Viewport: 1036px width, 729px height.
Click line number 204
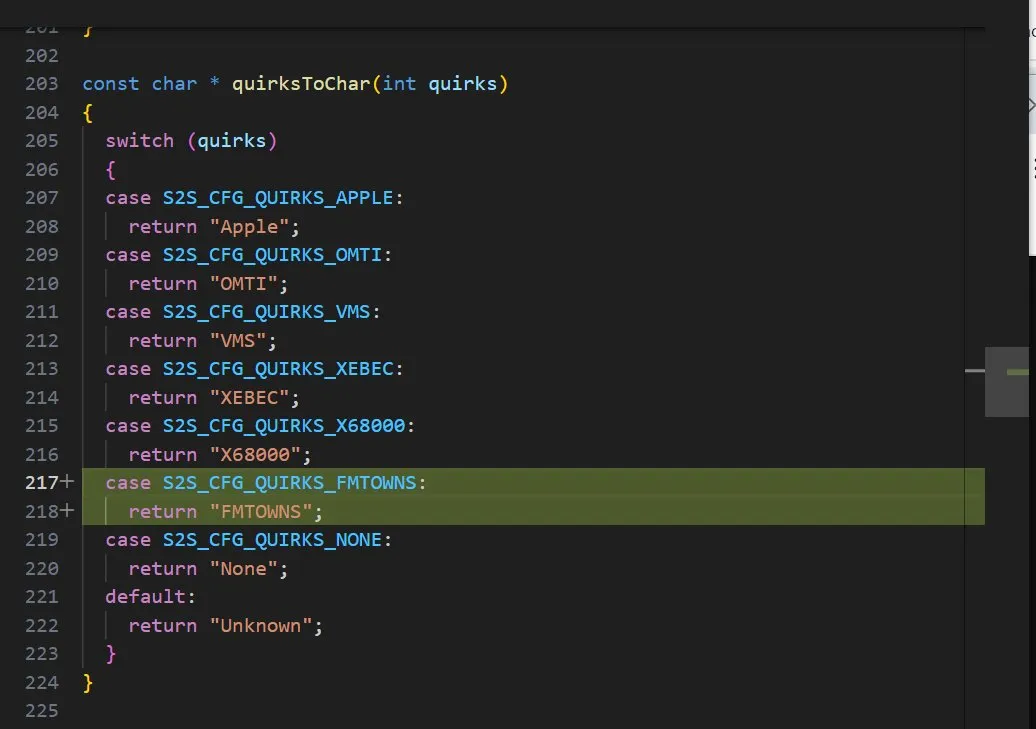tap(42, 112)
